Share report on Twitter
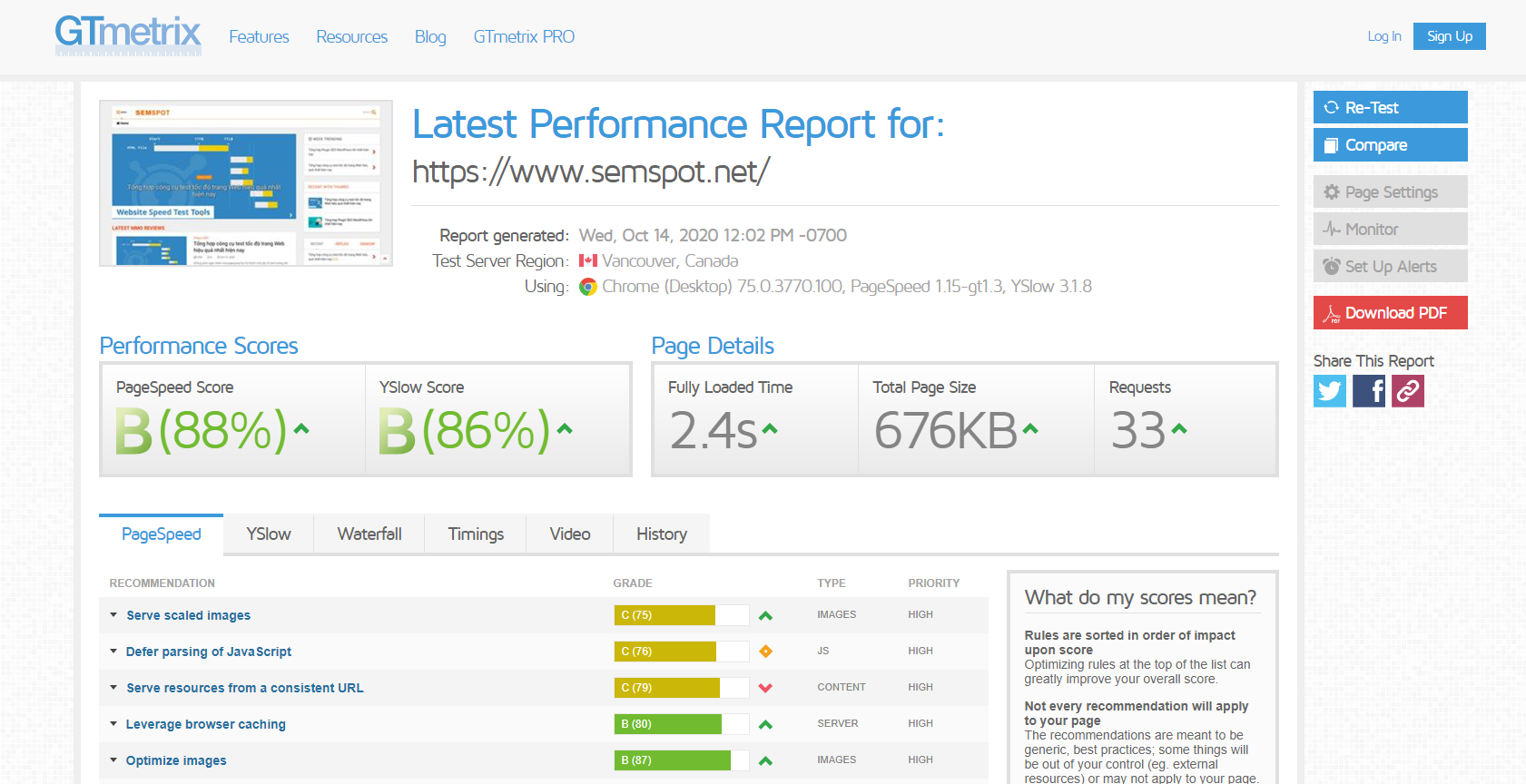The image size is (1526, 784). pos(1330,391)
